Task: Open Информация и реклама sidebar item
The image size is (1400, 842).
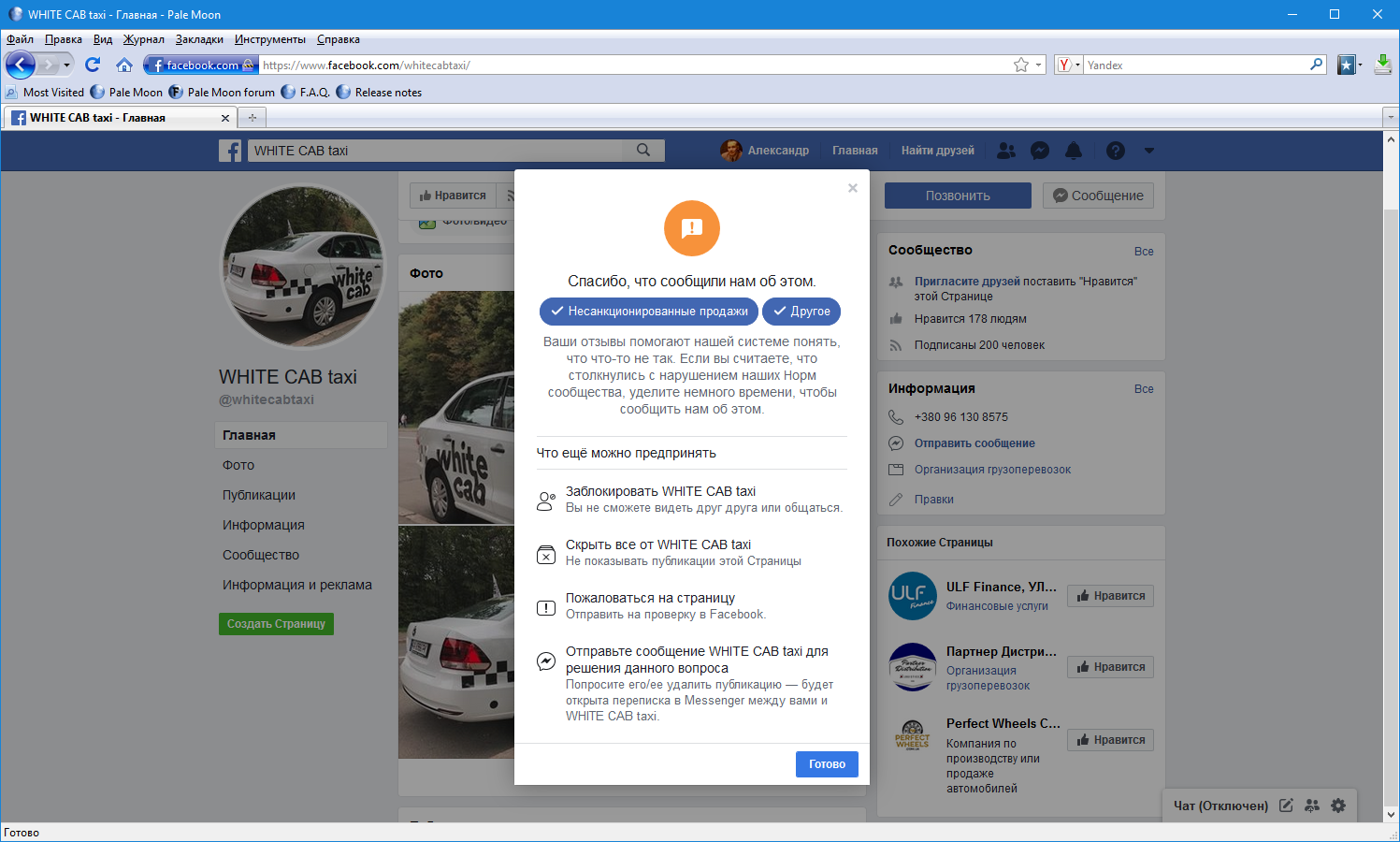Action: pyautogui.click(x=297, y=585)
